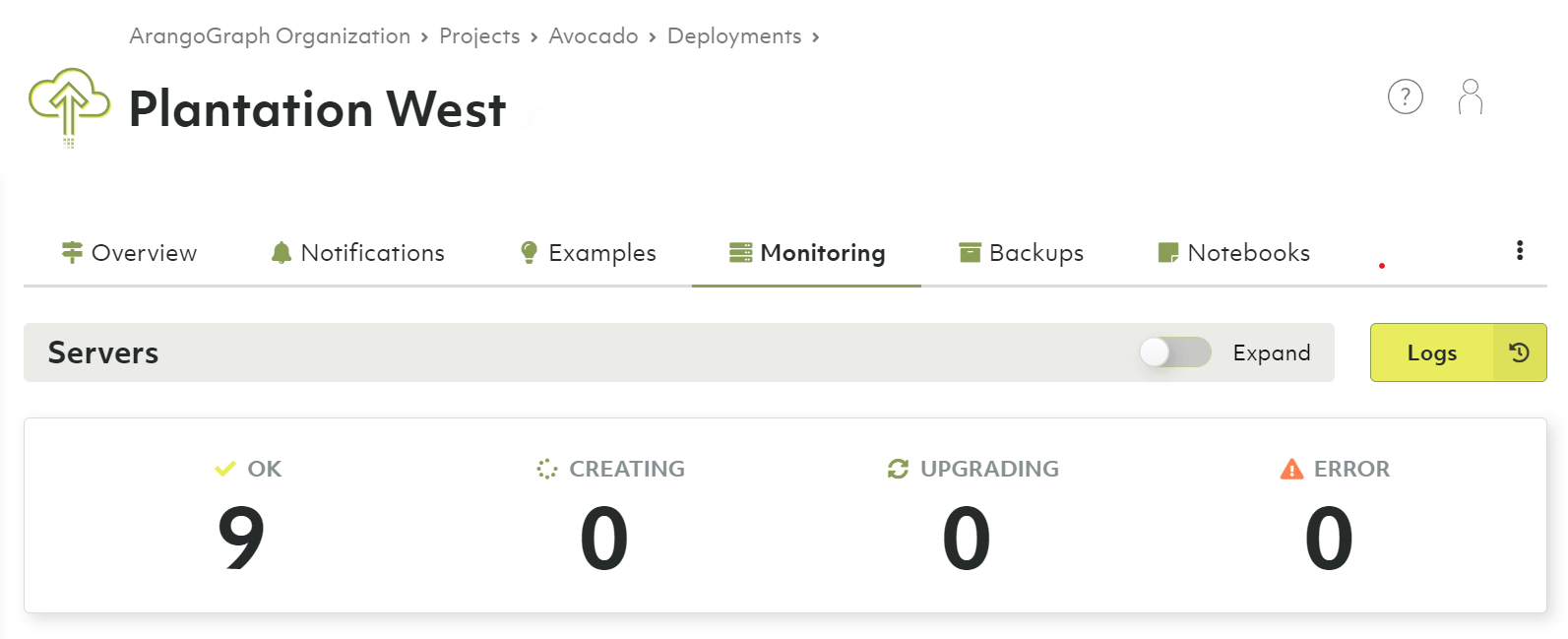This screenshot has width=1568, height=639.
Task: Go to Deployments breadcrumb link
Action: pyautogui.click(x=734, y=36)
